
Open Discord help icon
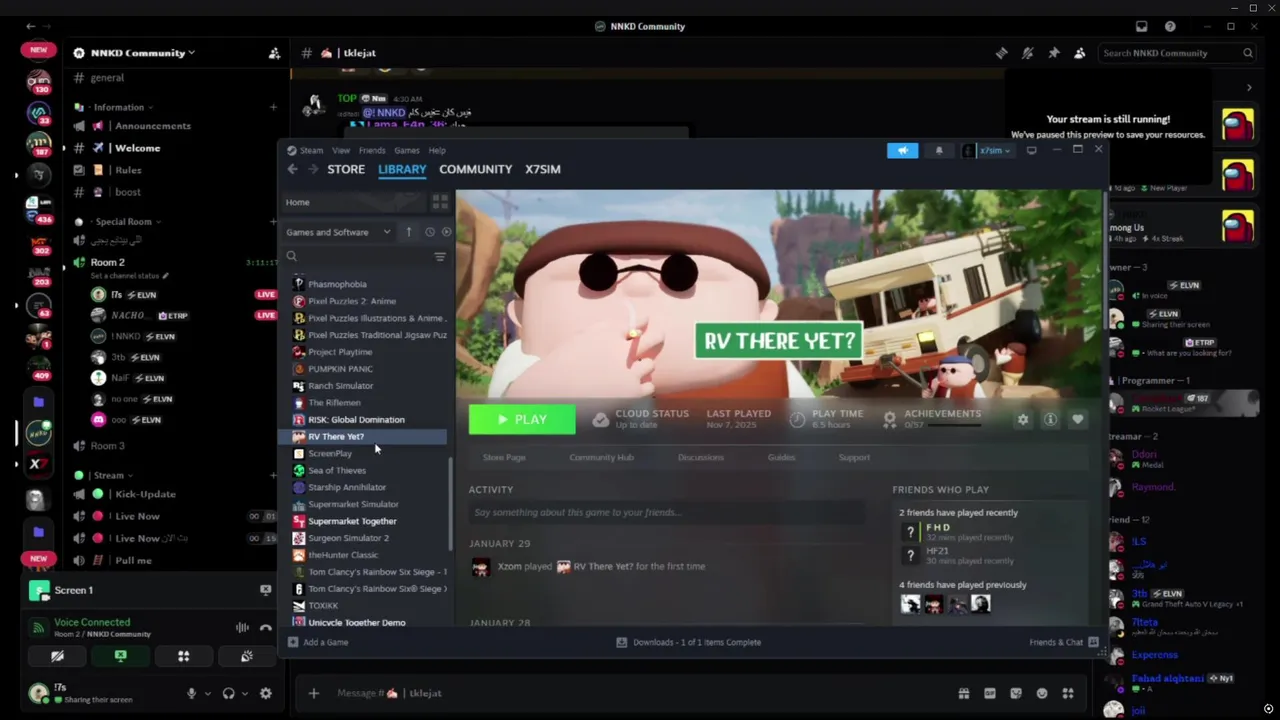[x=1170, y=26]
